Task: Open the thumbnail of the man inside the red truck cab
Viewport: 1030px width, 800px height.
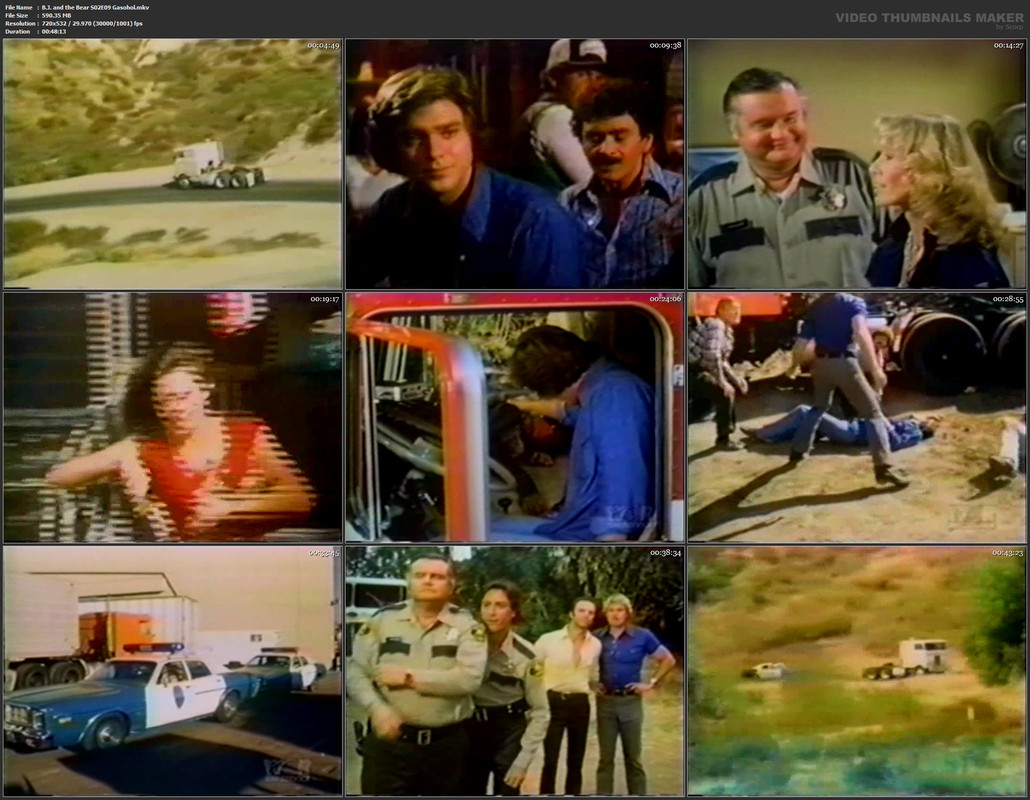Action: (515, 418)
